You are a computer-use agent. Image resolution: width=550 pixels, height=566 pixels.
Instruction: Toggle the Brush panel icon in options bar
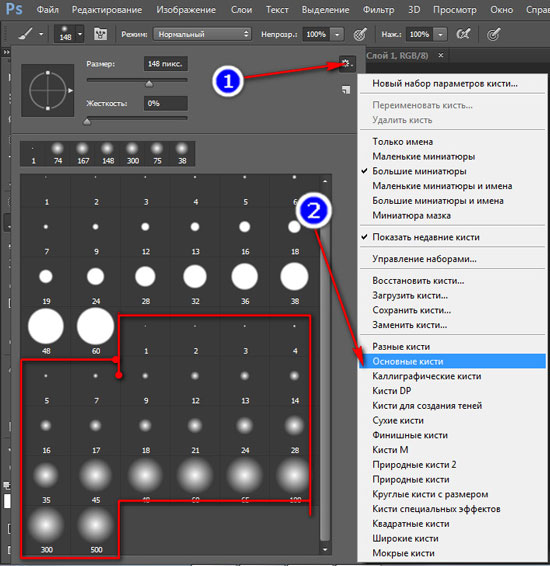point(100,34)
